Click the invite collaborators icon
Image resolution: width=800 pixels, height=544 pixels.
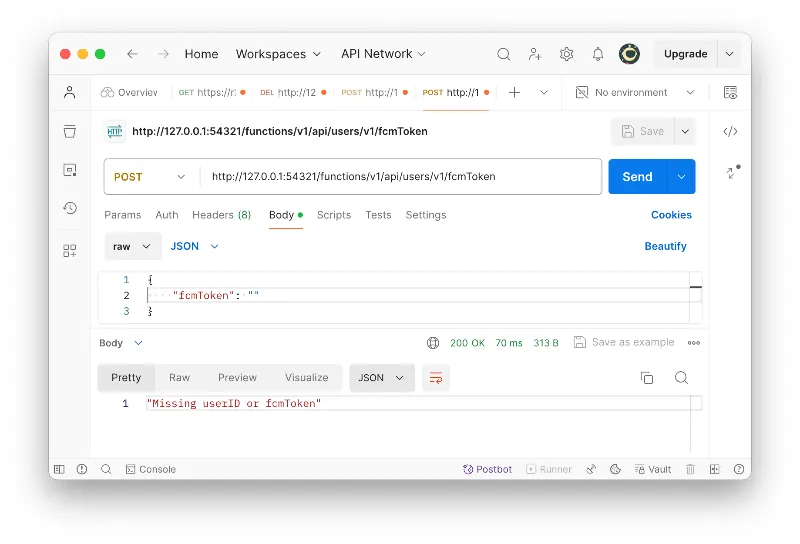[x=535, y=54]
